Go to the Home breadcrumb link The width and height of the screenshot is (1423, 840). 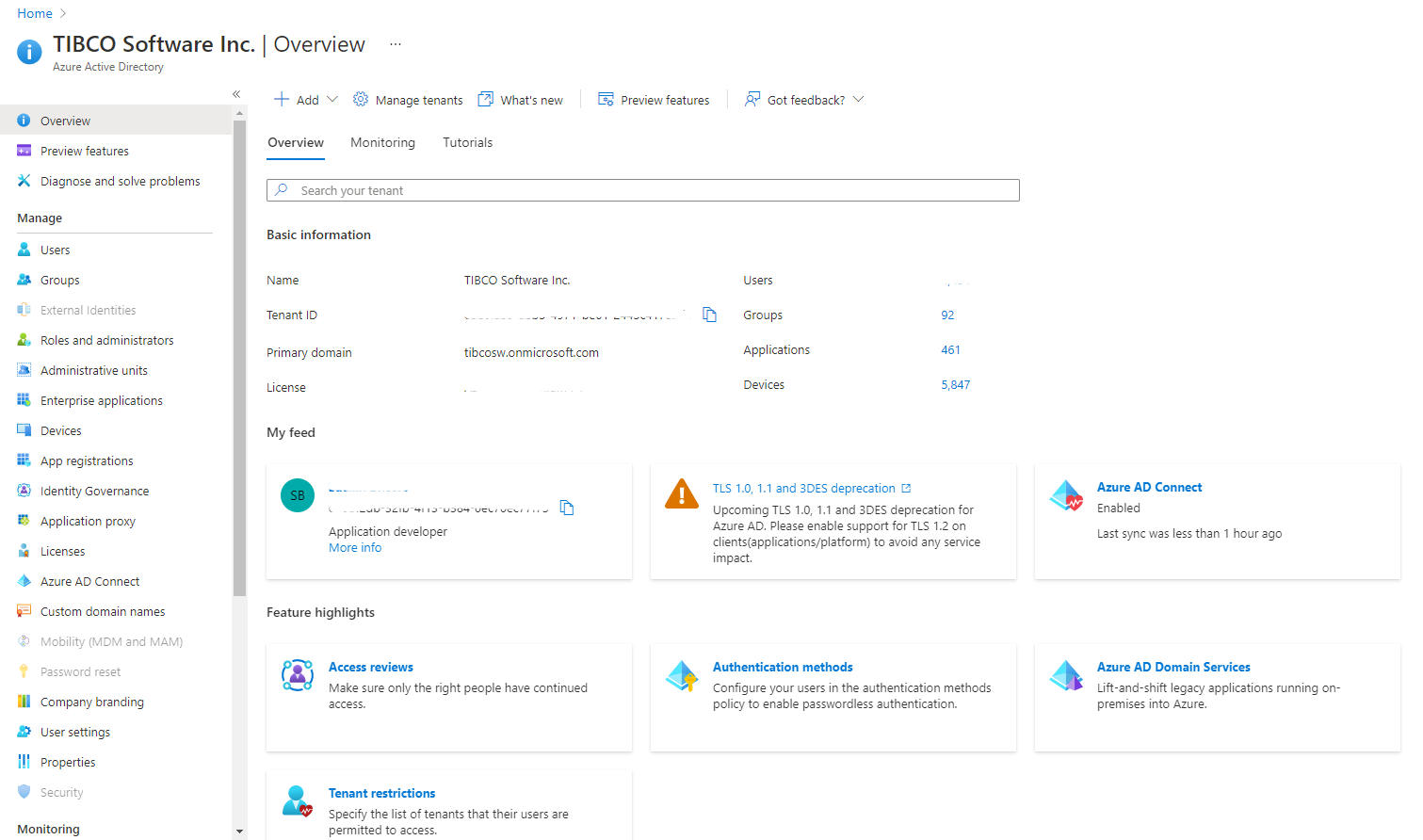pyautogui.click(x=35, y=13)
